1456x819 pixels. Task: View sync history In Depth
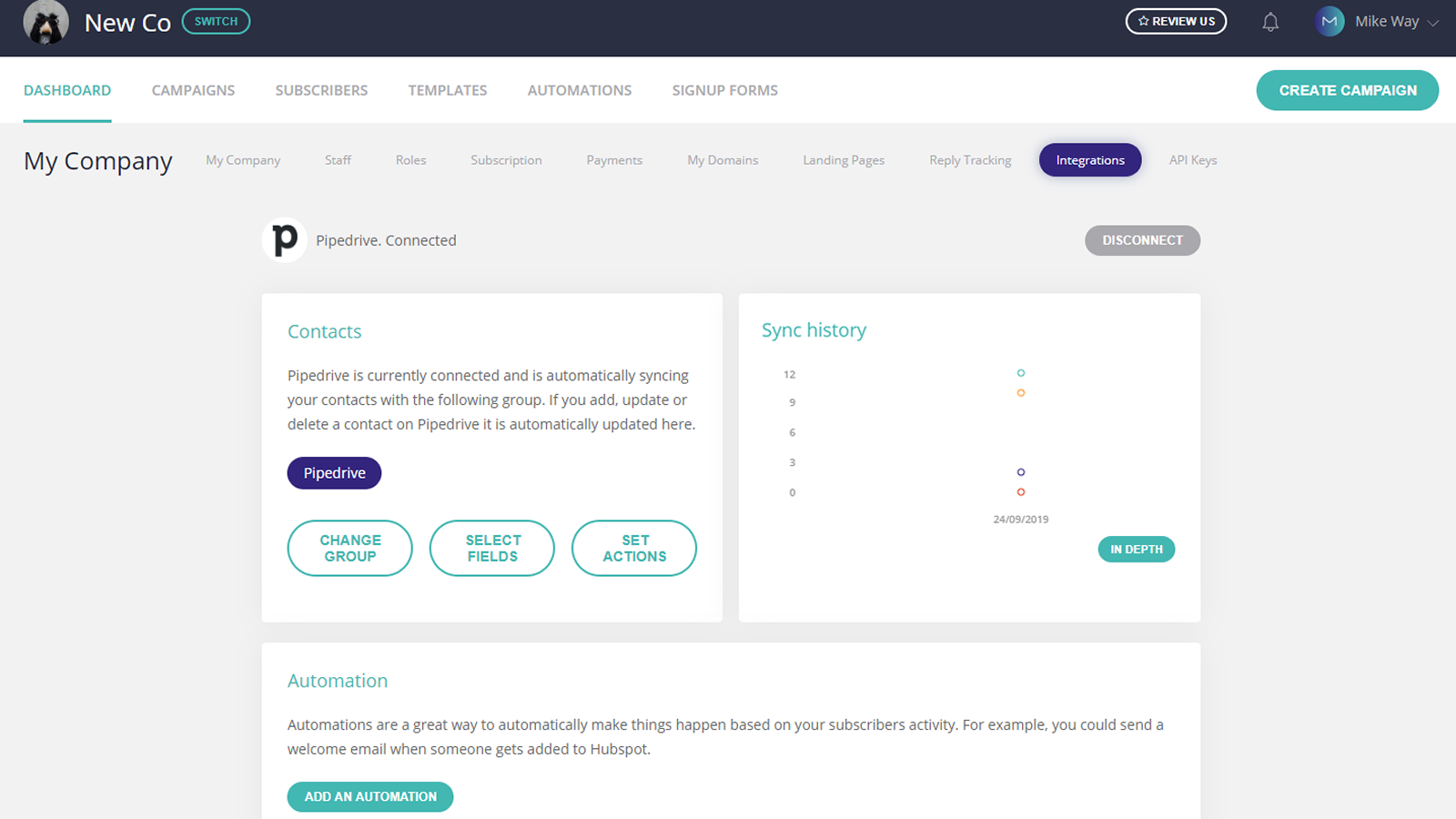(x=1137, y=550)
